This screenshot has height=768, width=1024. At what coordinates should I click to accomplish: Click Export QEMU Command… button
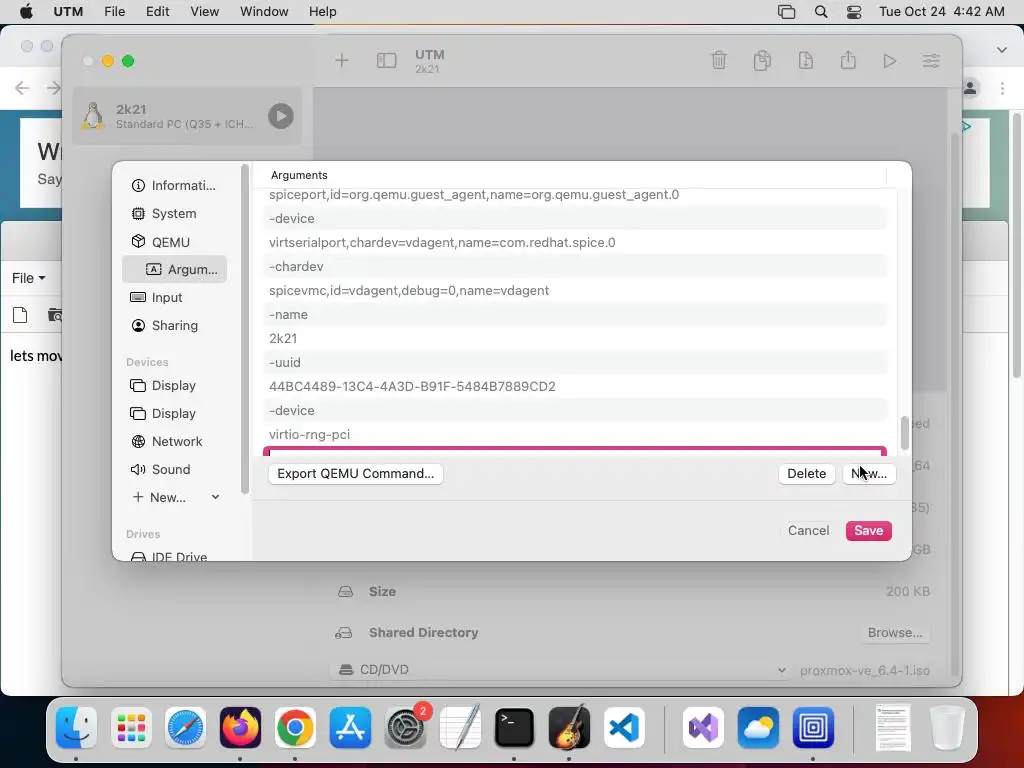(355, 473)
